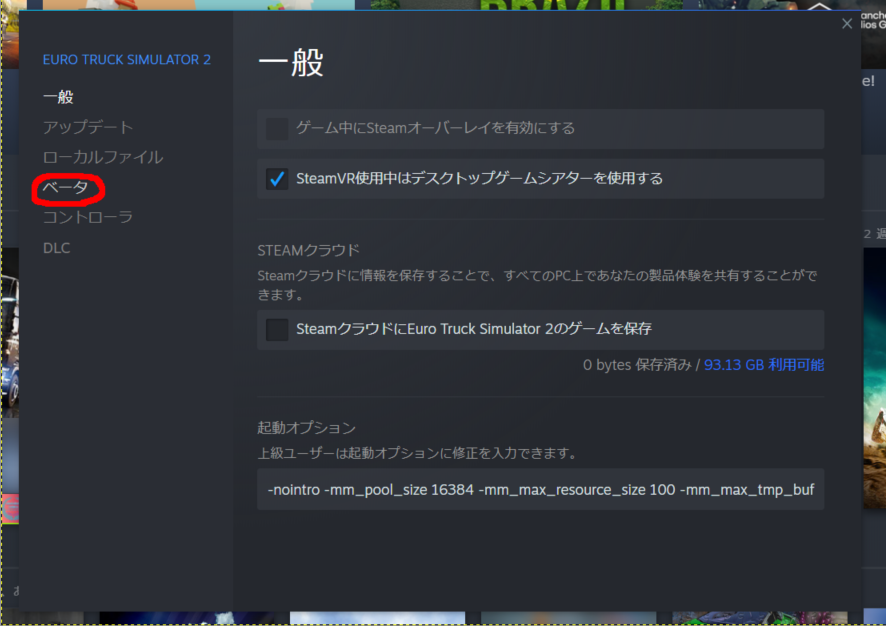Click the 一般 page heading
886x626 pixels.
pyautogui.click(x=290, y=63)
